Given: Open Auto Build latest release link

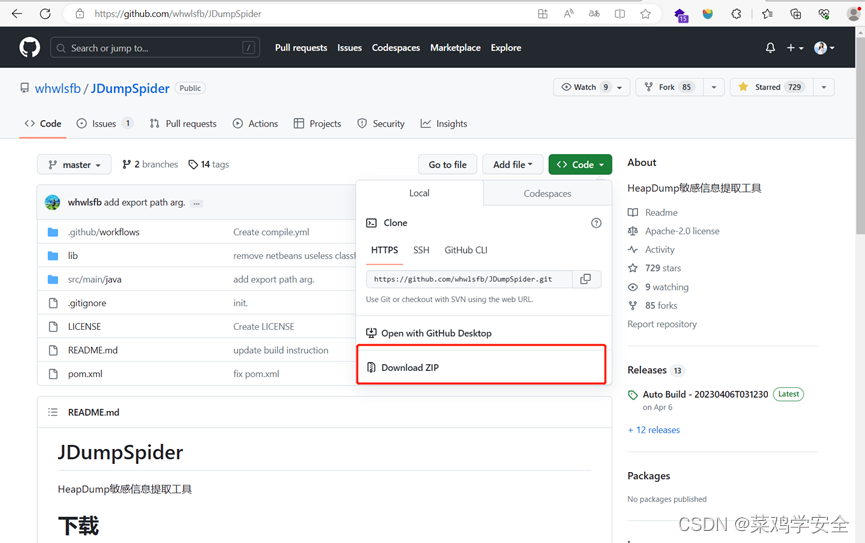Looking at the screenshot, I should click(x=705, y=395).
